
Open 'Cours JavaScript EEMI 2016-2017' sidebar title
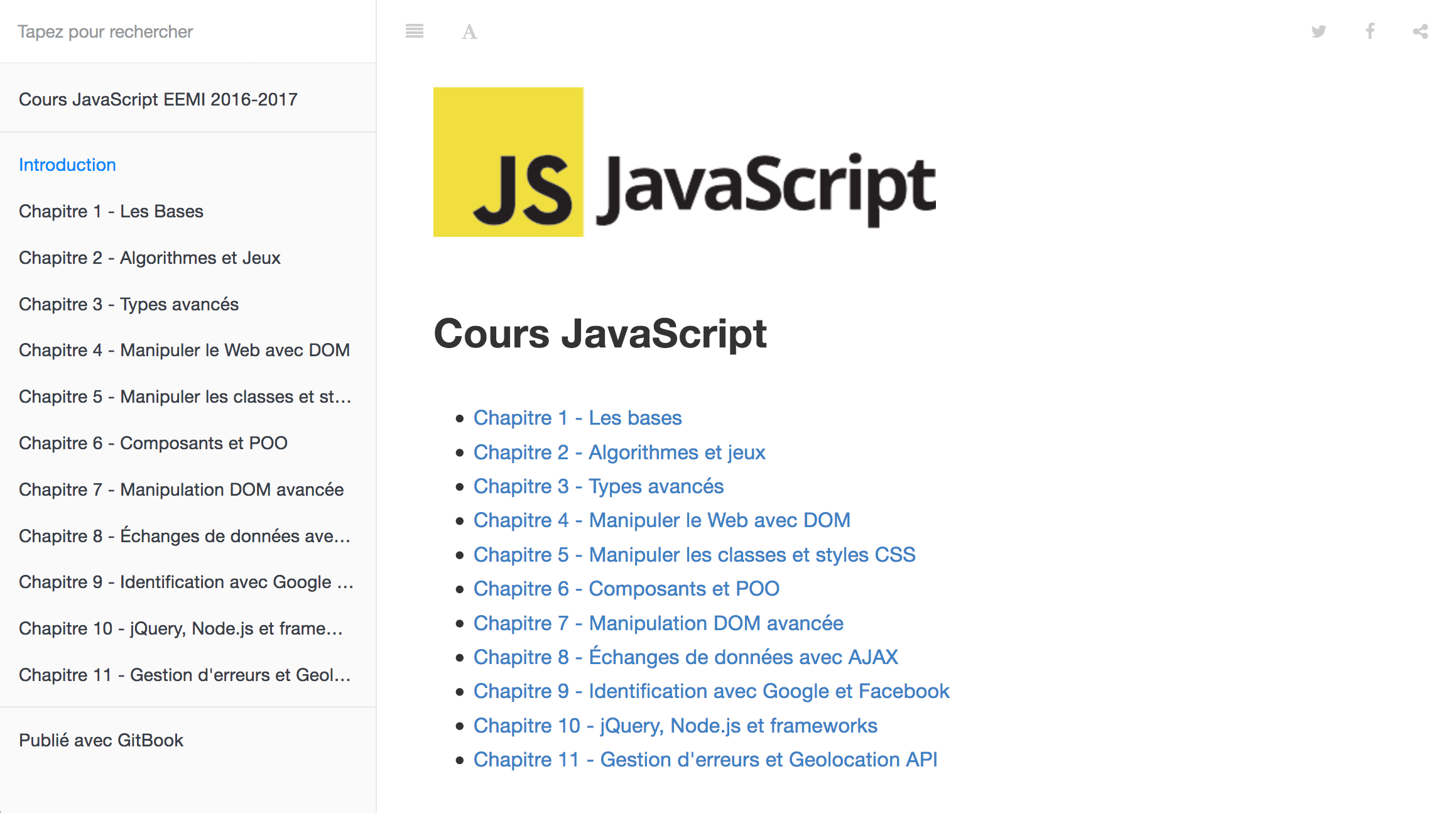(x=158, y=99)
